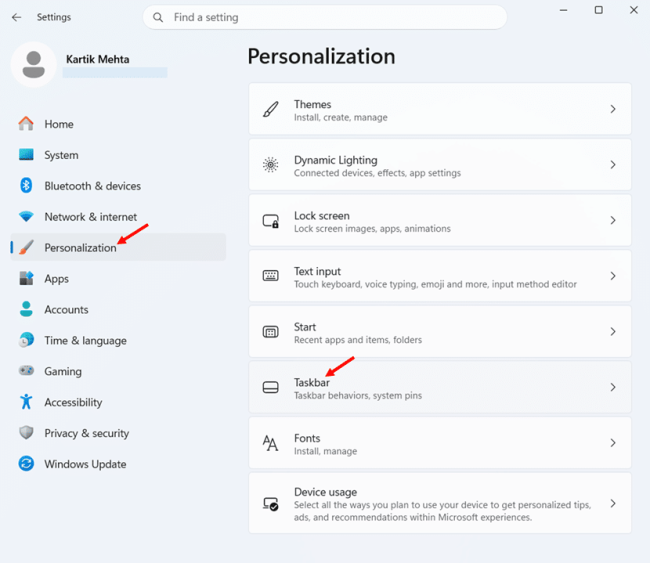Viewport: 650px width, 563px height.
Task: Expand the Taskbar row chevron
Action: (613, 387)
